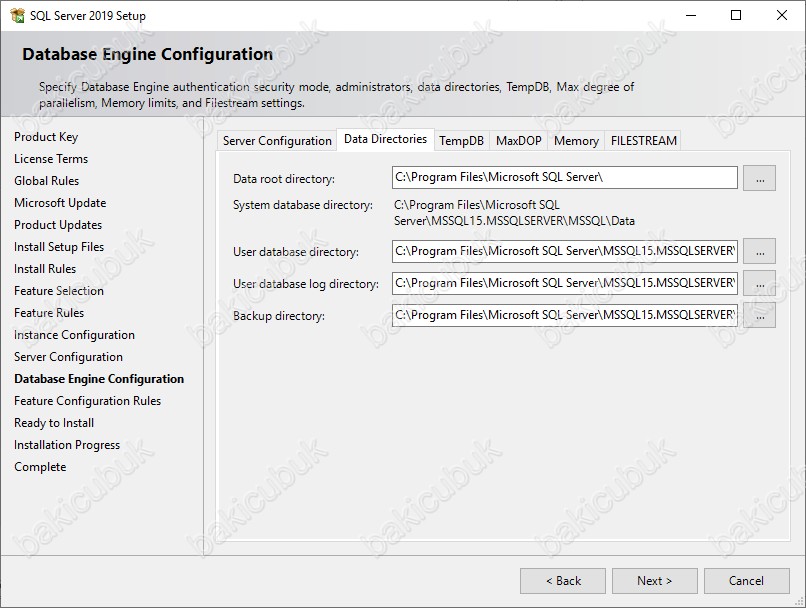The image size is (806, 608).
Task: Select Instance Configuration step
Action: tap(75, 335)
